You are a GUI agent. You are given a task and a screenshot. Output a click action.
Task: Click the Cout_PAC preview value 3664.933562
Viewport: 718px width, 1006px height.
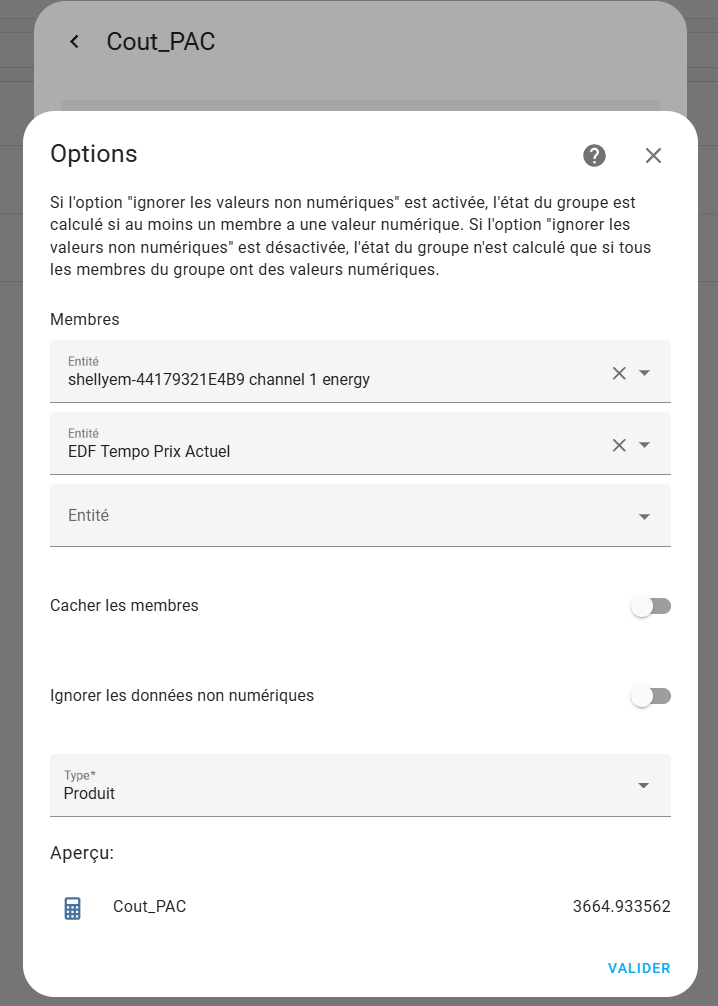point(621,907)
